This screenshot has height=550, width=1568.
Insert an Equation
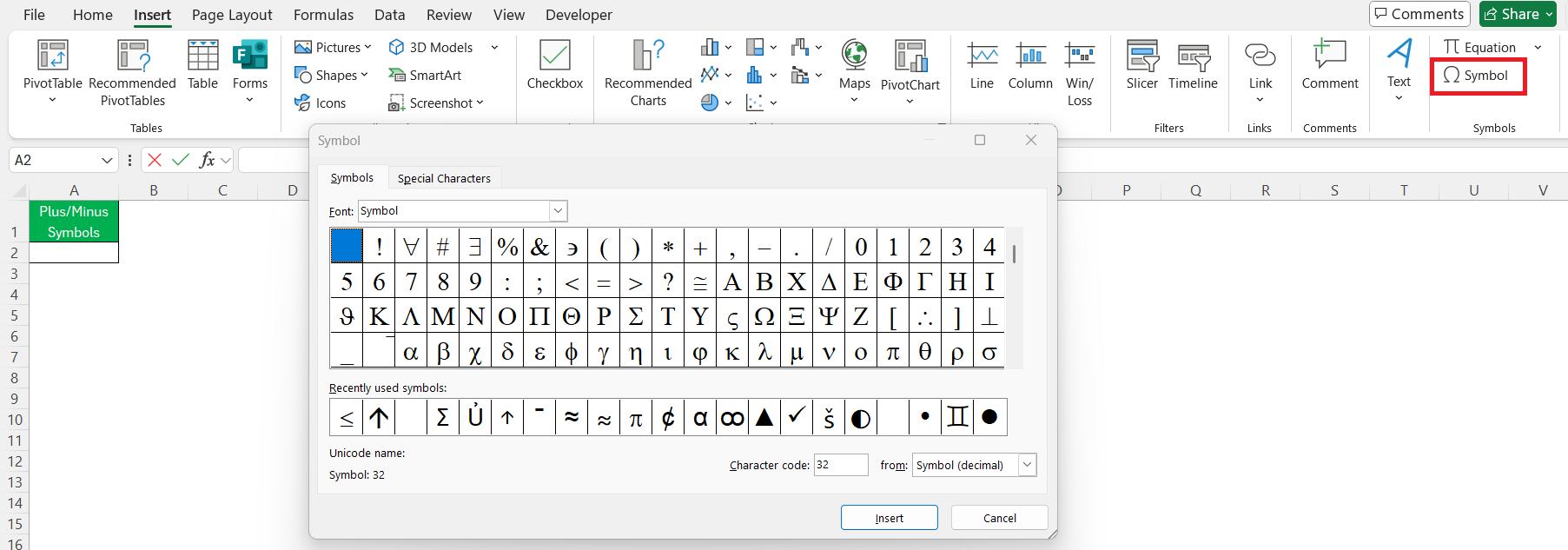click(x=1480, y=47)
